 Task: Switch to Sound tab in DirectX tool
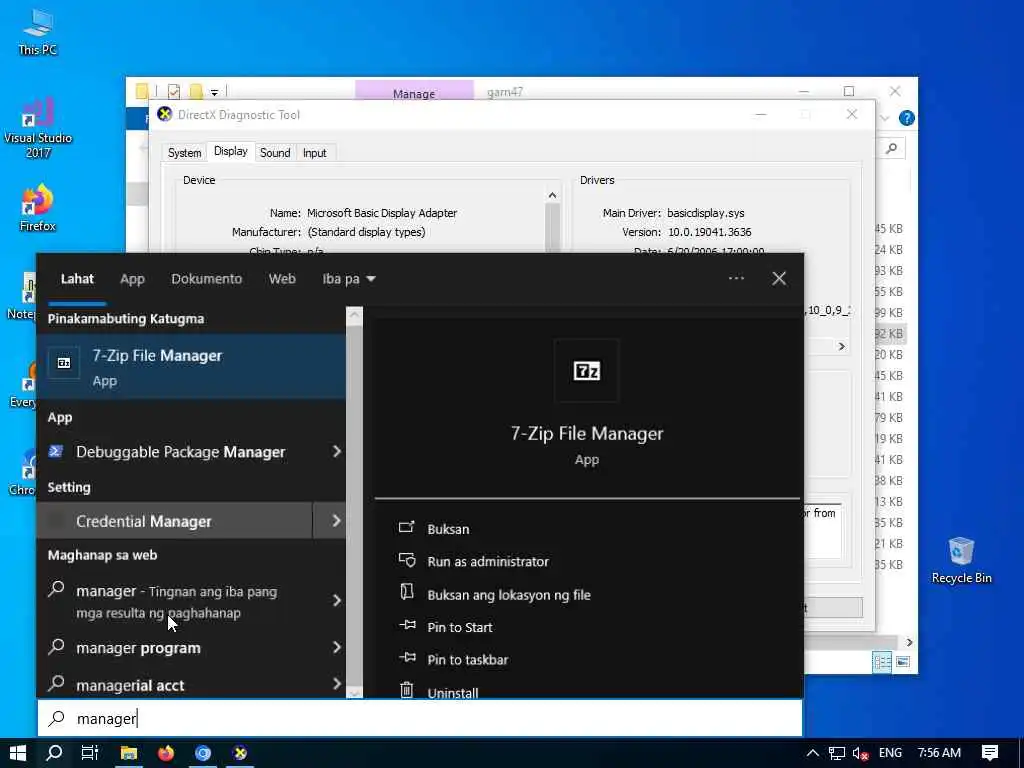[275, 153]
